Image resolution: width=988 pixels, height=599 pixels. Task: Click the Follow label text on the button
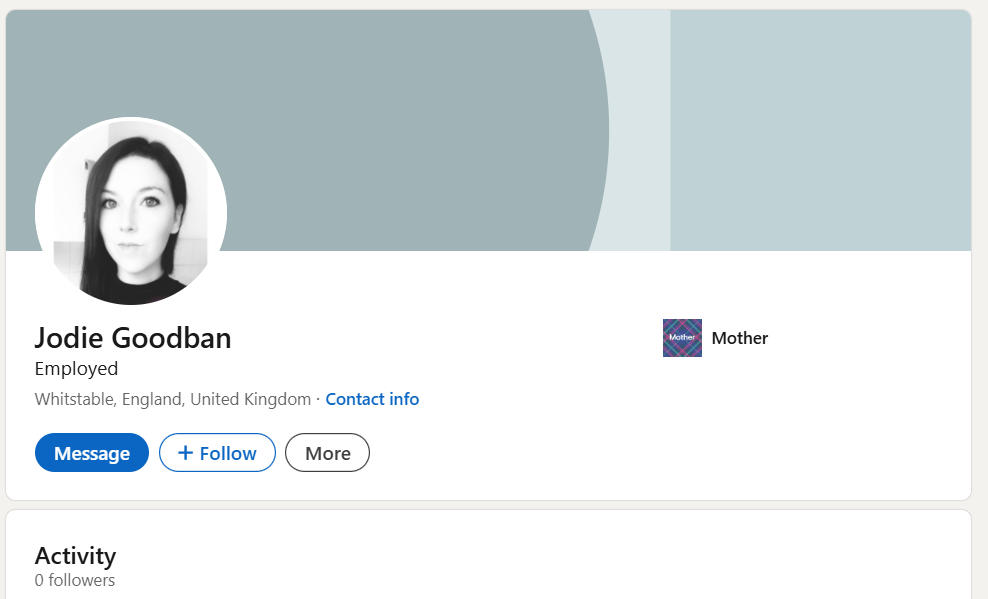click(228, 453)
